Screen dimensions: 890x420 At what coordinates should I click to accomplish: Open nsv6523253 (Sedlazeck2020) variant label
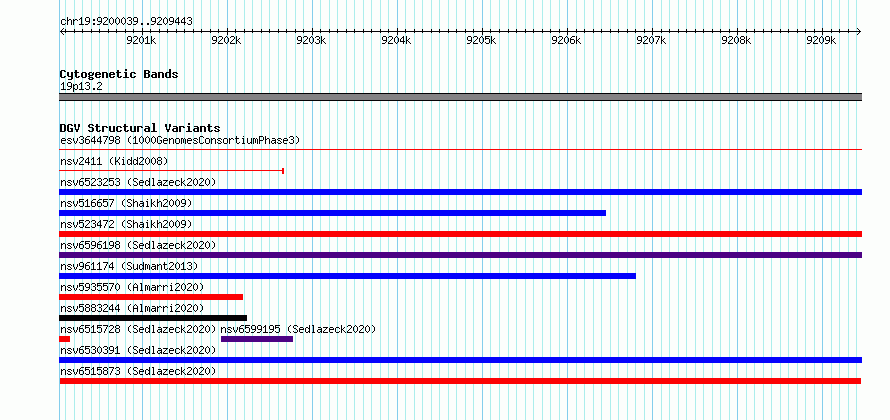(138, 182)
